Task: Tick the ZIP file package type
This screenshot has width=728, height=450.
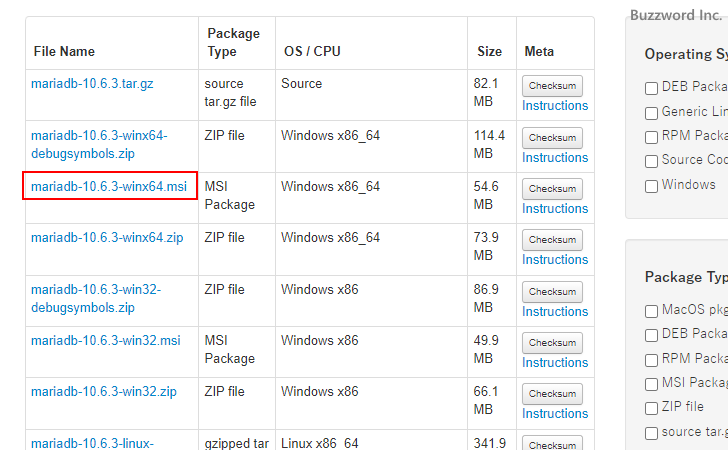Action: (652, 408)
